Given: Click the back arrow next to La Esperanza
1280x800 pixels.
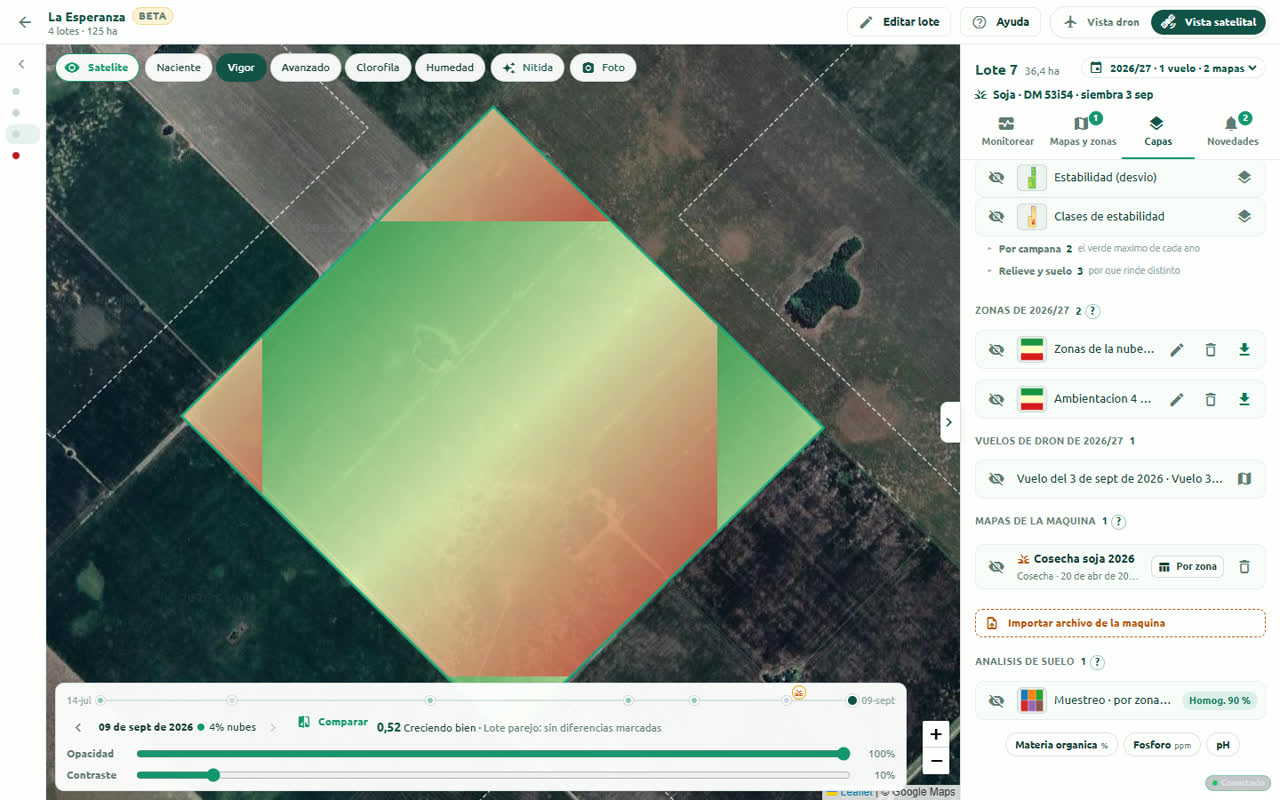Looking at the screenshot, I should [x=25, y=22].
